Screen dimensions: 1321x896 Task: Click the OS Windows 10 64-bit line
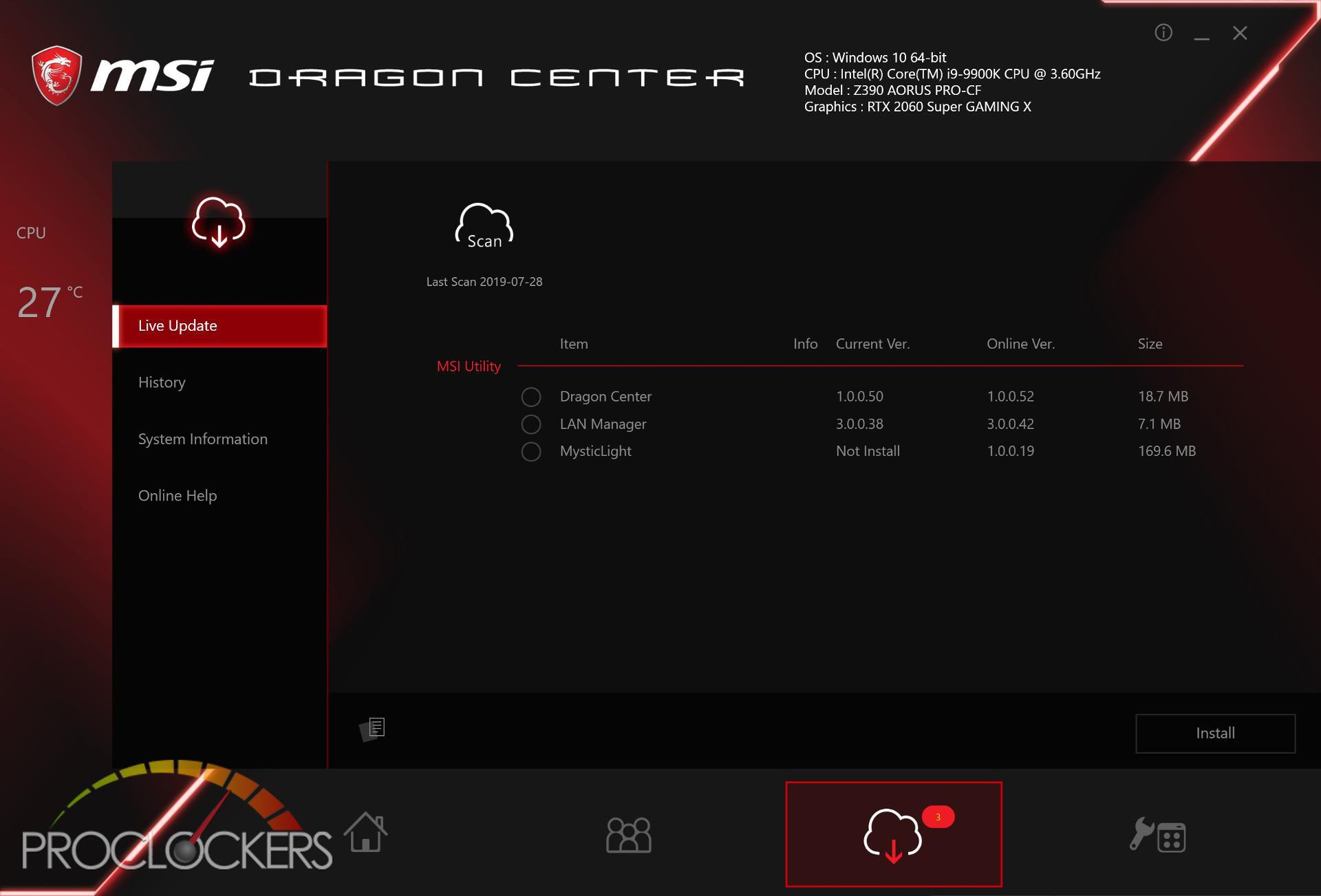(875, 58)
